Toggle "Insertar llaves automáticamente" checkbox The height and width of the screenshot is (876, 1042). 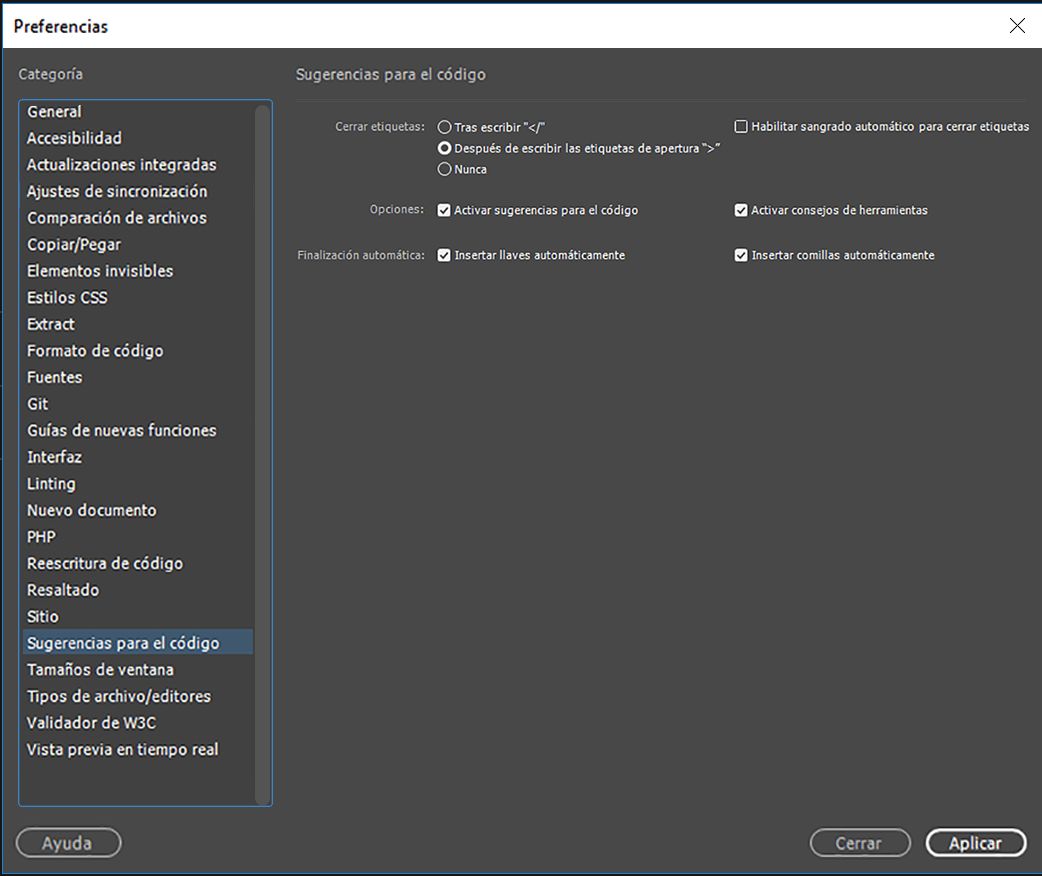(x=445, y=255)
